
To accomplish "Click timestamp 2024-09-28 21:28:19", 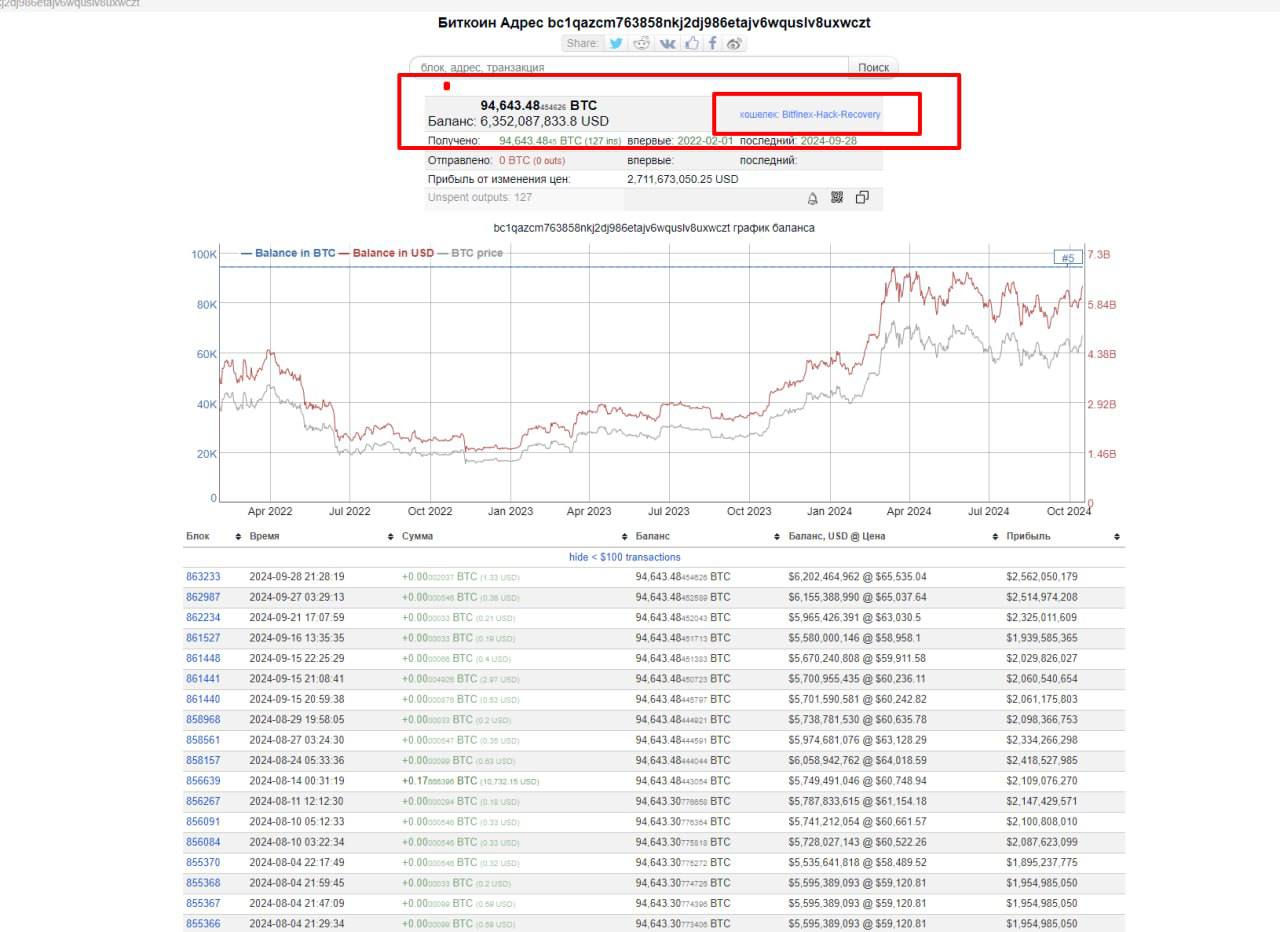I will click(296, 577).
